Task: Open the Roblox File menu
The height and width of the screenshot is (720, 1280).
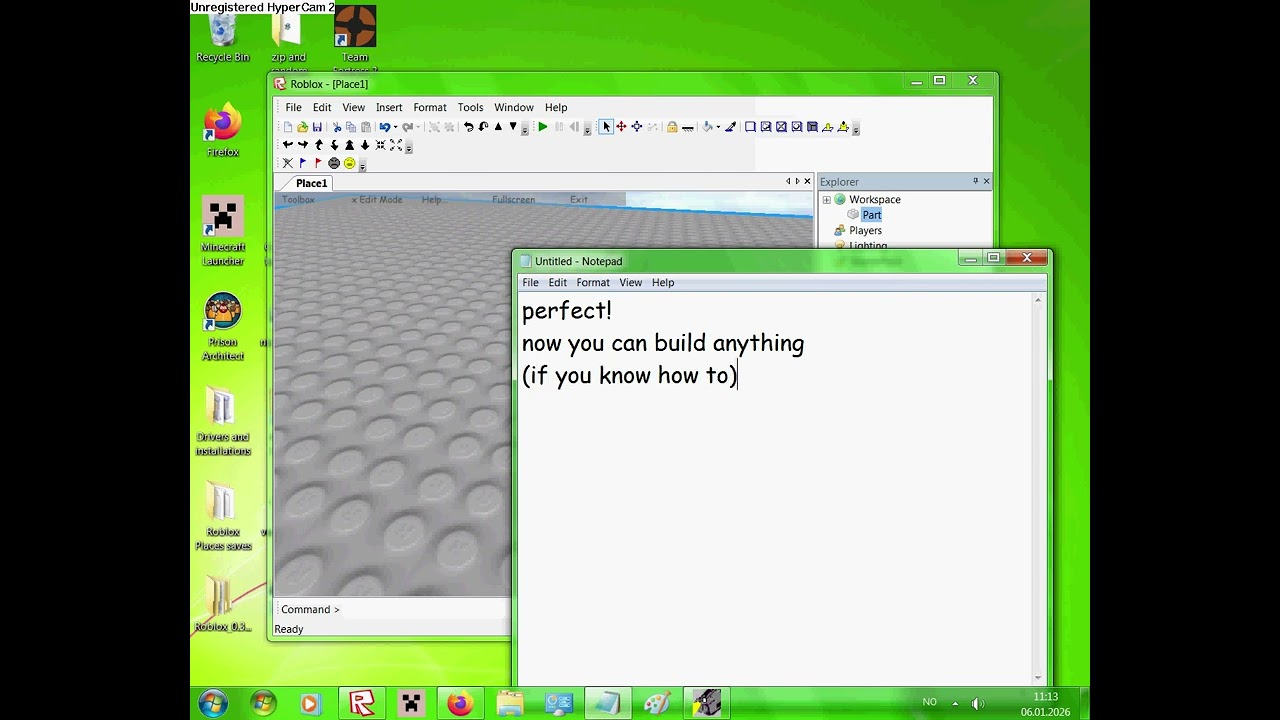Action: click(x=293, y=107)
